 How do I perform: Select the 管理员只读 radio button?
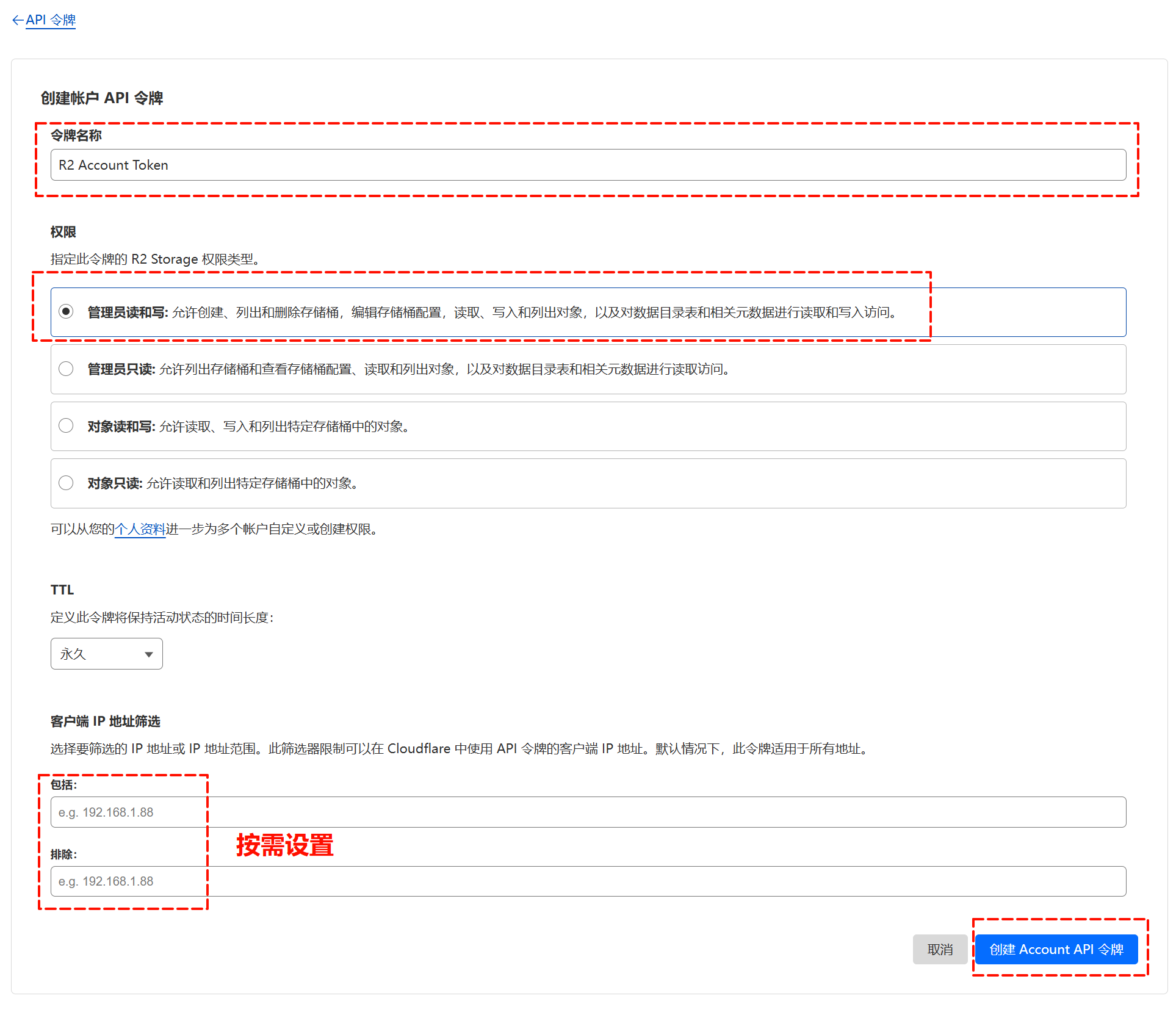pyautogui.click(x=66, y=369)
